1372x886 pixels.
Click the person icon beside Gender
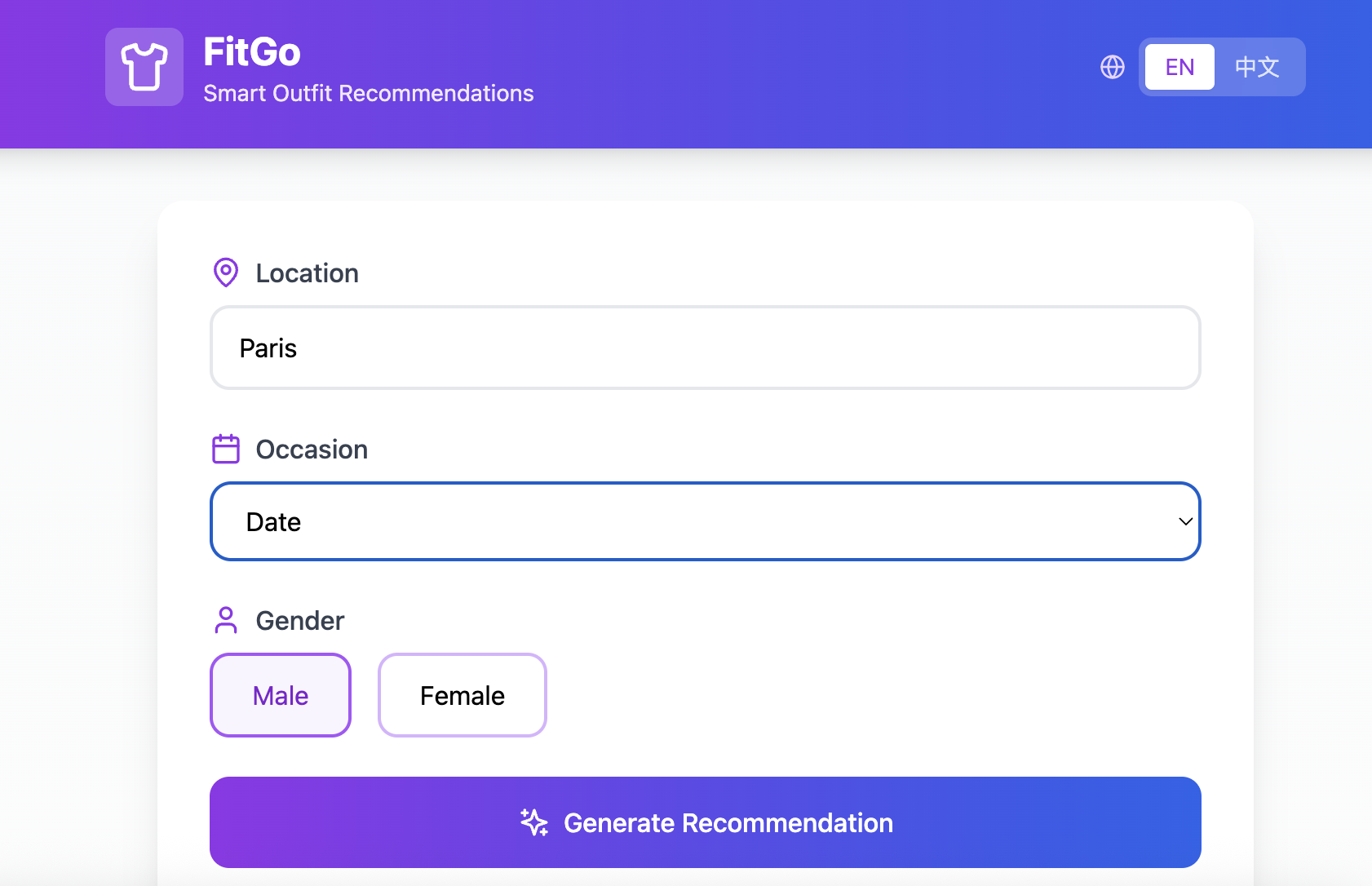point(226,620)
